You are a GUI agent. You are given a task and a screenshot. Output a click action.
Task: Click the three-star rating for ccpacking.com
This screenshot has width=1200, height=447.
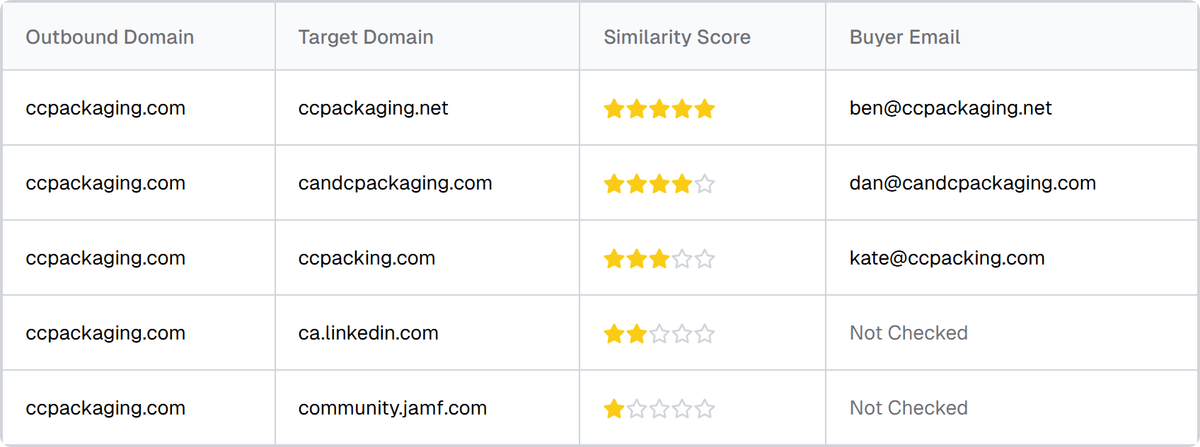pos(659,259)
